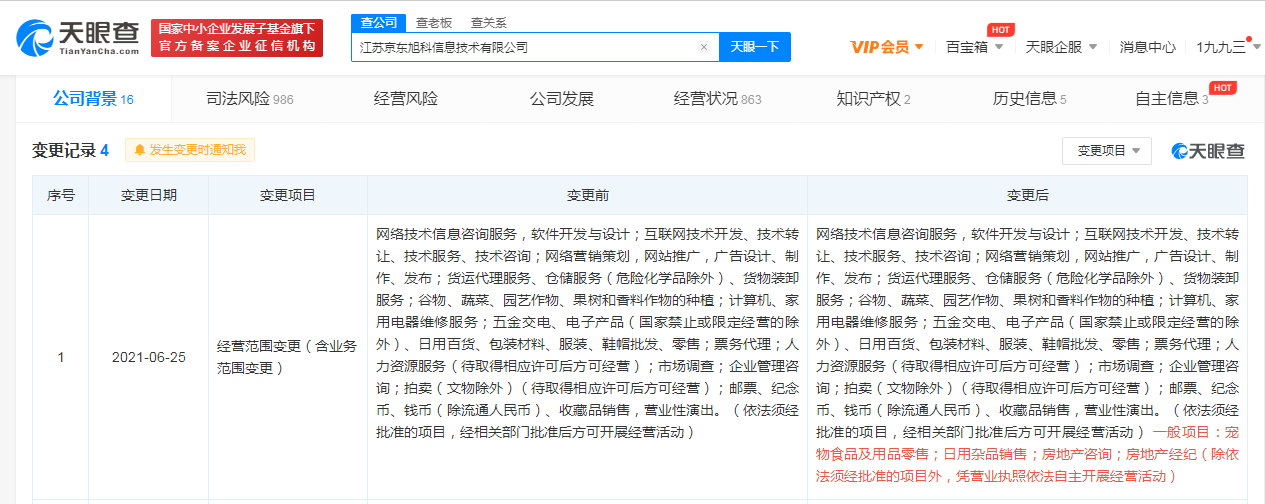Switch to the 公司发展 tab
This screenshot has width=1265, height=504.
click(x=561, y=98)
